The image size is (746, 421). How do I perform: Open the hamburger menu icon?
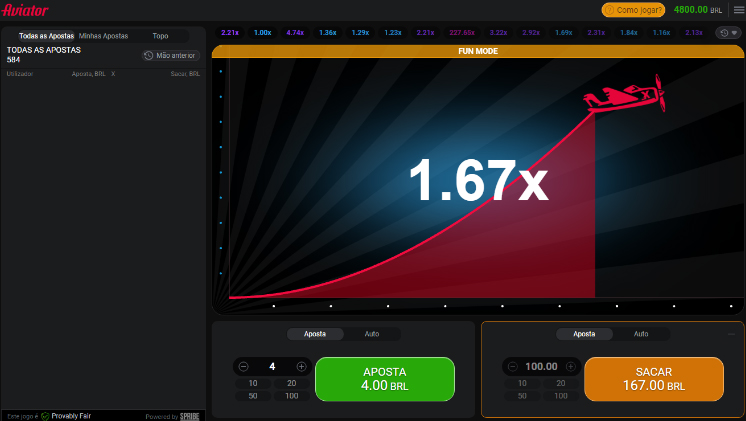[x=739, y=10]
